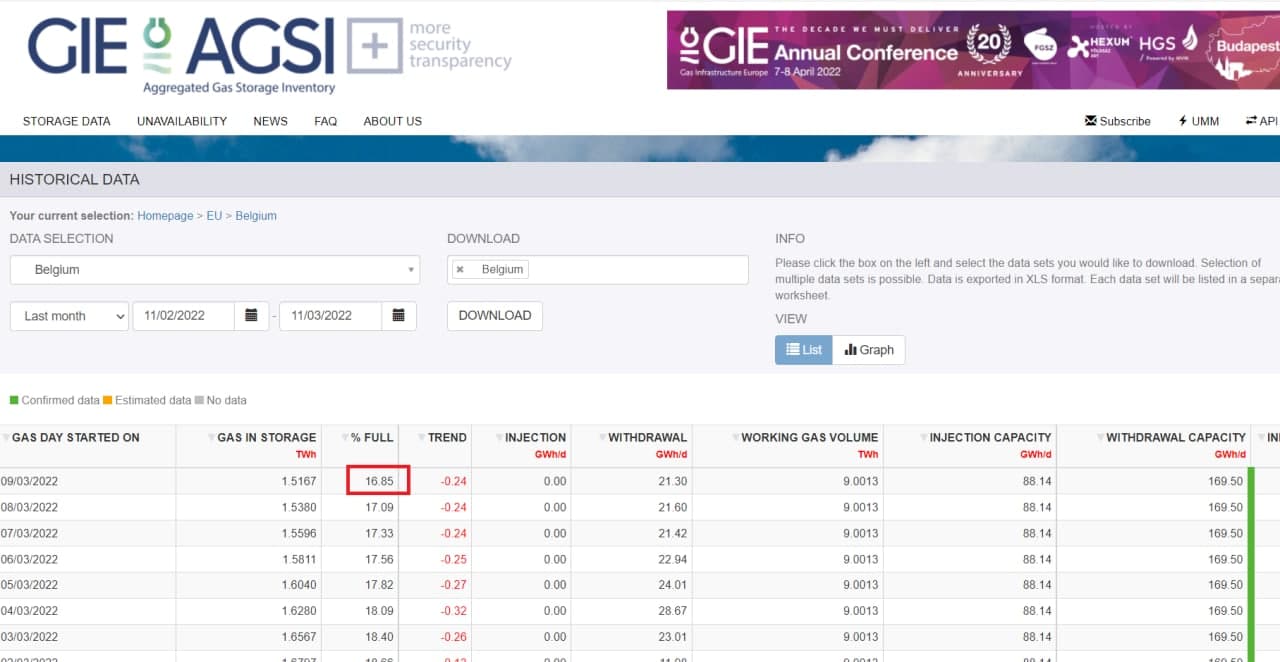Sort by Gas In Storage column
Screen dimensions: 1280x662
coord(266,438)
